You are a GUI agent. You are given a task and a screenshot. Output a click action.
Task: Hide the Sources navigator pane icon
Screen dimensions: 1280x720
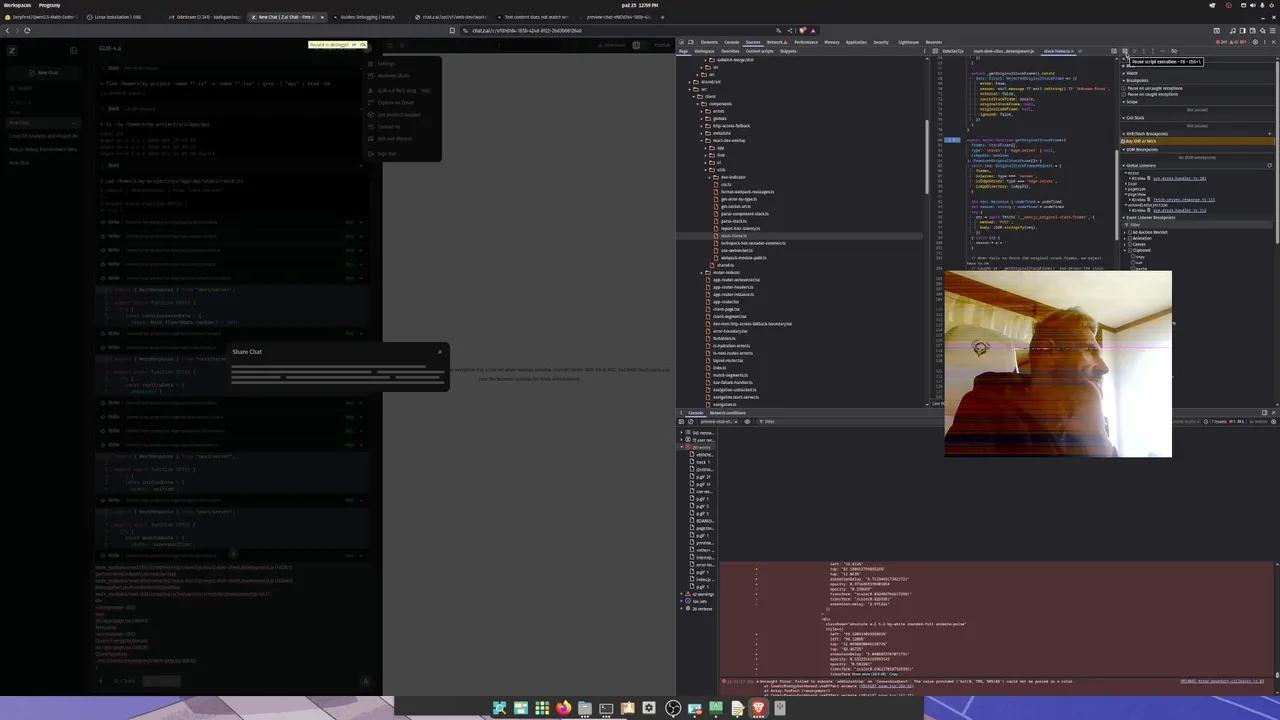click(x=935, y=51)
